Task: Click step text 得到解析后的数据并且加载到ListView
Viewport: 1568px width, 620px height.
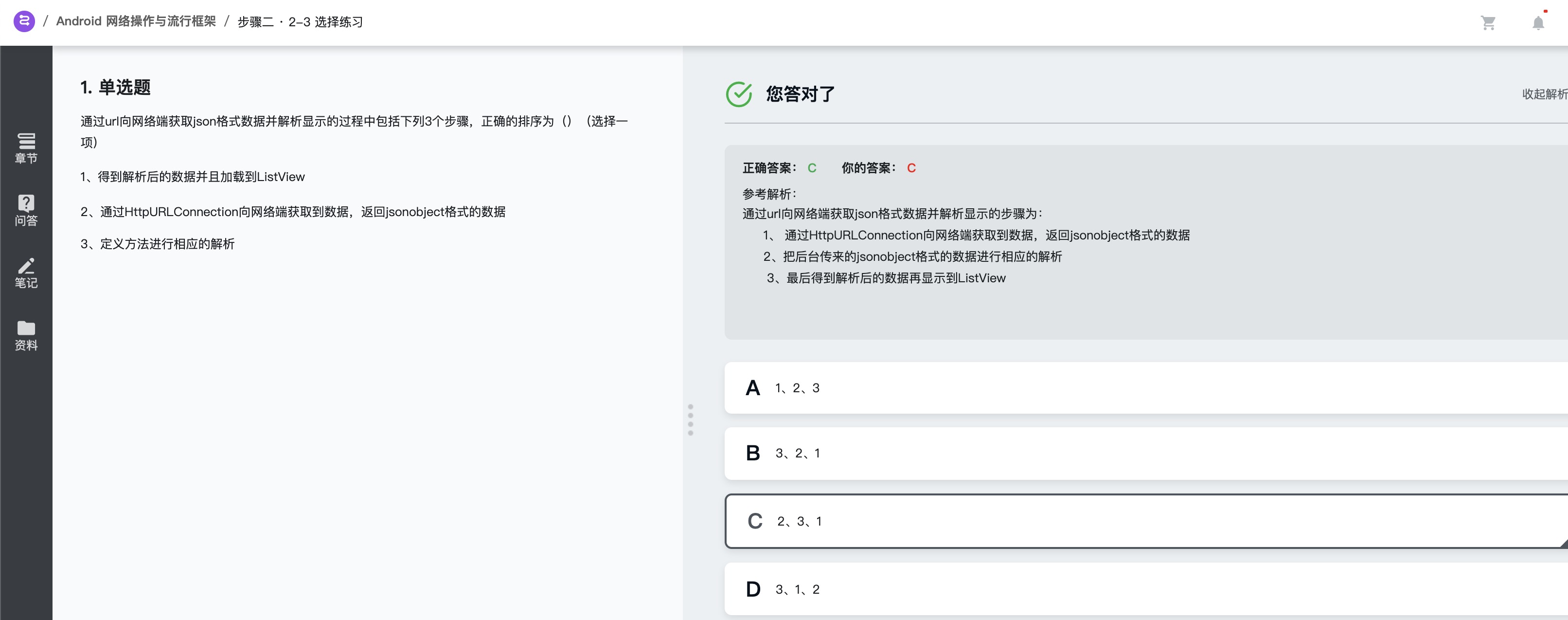Action: pos(201,177)
